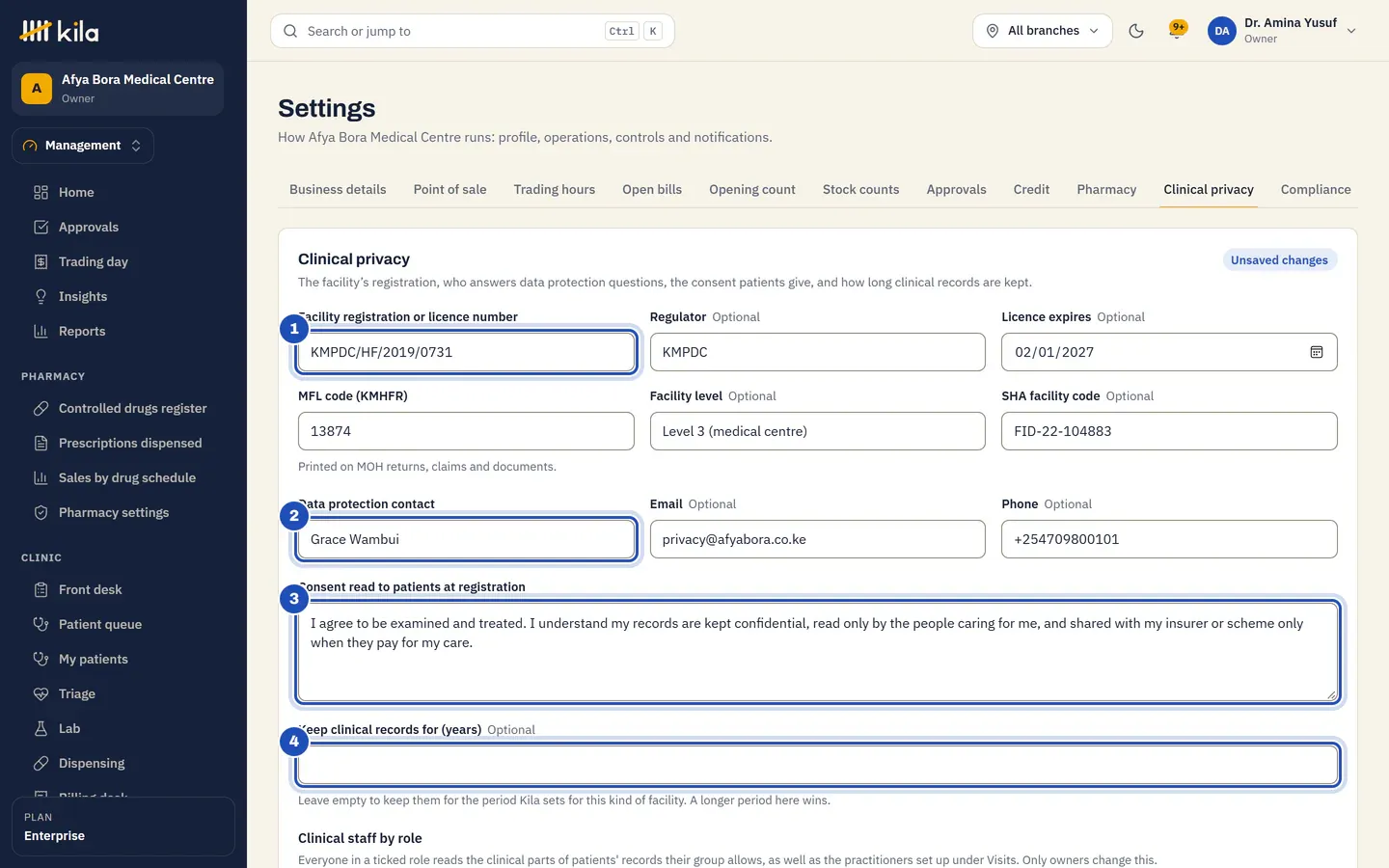
Task: Open the Pharmacy tab
Action: tap(1106, 189)
